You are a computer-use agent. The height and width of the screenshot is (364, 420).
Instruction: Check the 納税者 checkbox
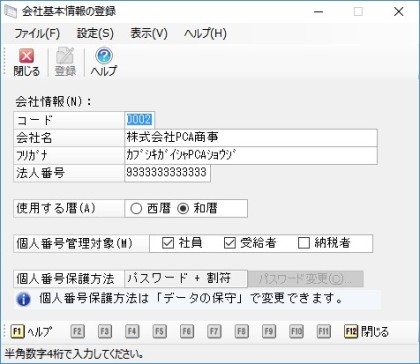[x=304, y=243]
